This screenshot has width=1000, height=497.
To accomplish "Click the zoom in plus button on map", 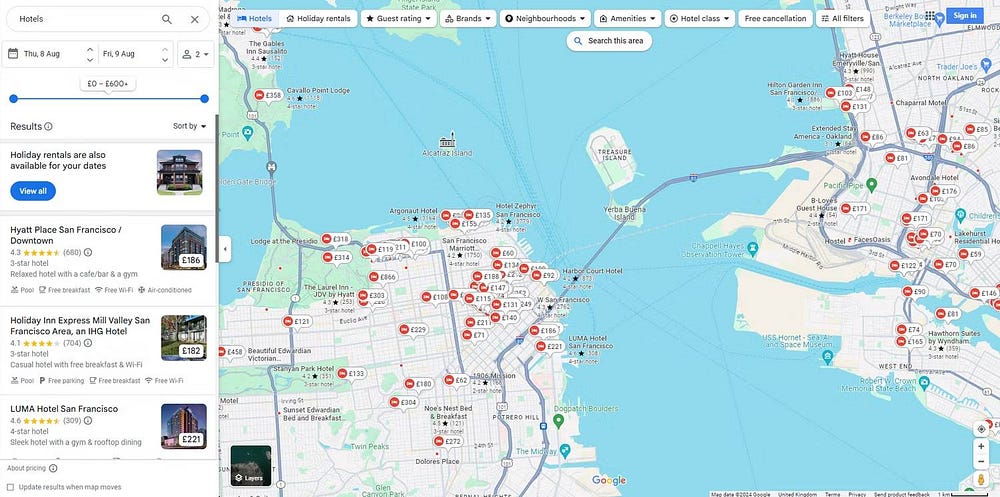I will [981, 446].
